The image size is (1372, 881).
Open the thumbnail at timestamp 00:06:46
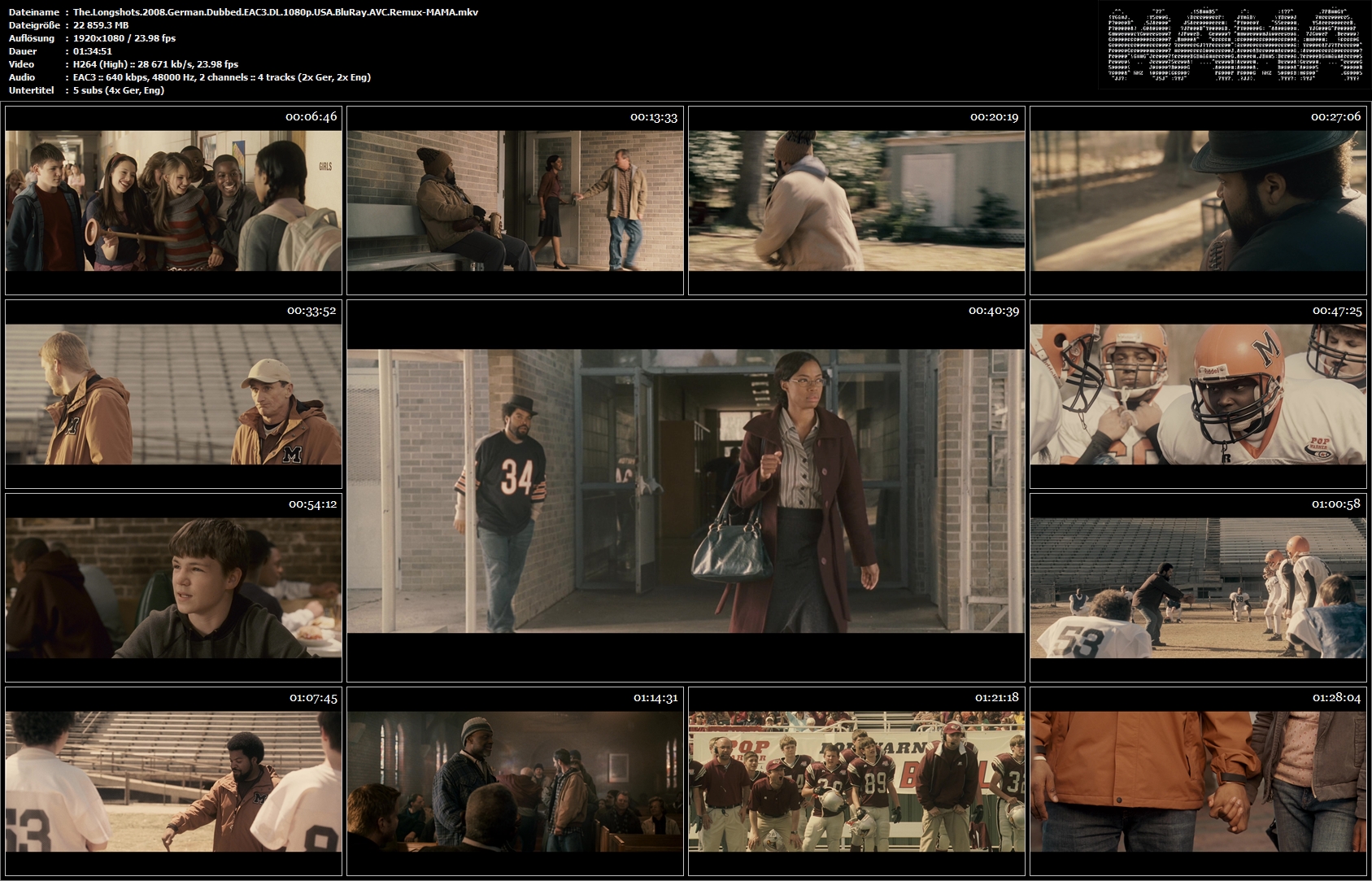coord(173,200)
